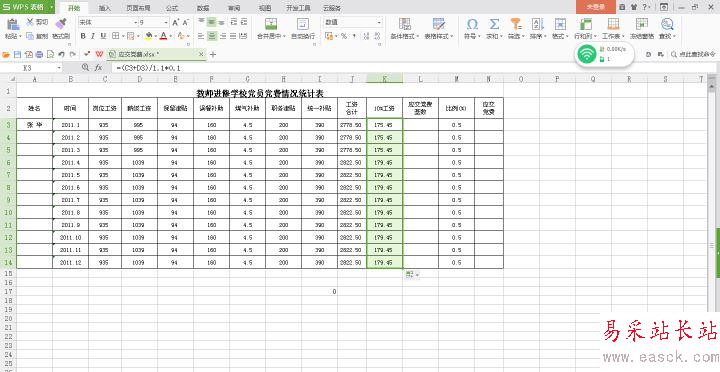Click the fill color bucket swatch
This screenshot has width=720, height=372.
click(149, 36)
